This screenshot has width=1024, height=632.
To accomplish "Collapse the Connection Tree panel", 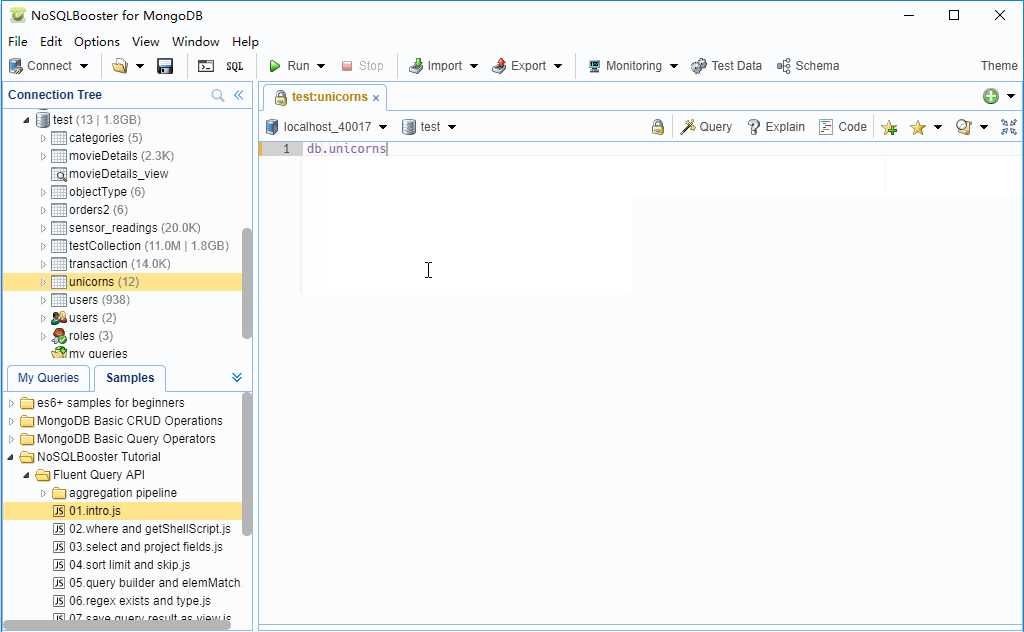I will point(238,95).
